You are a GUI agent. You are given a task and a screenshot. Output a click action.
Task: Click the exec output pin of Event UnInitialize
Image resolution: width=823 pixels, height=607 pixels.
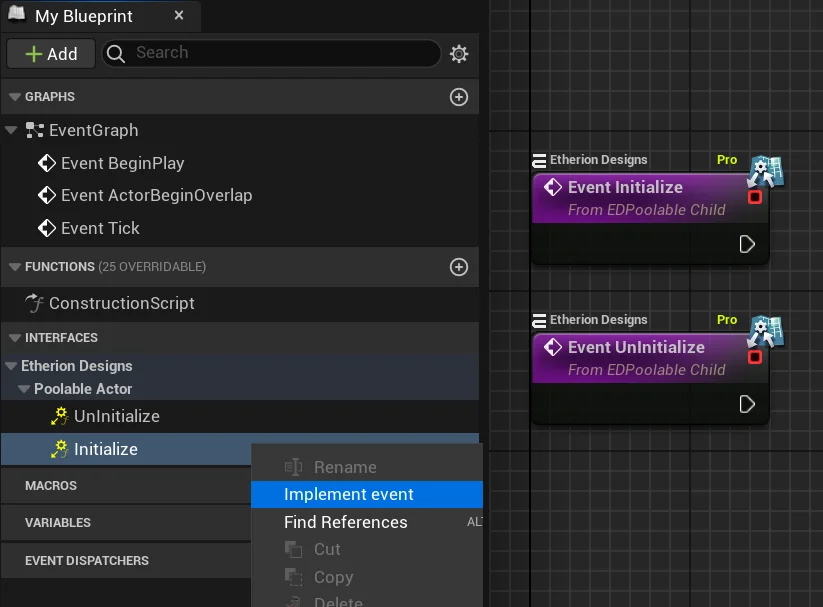(747, 404)
